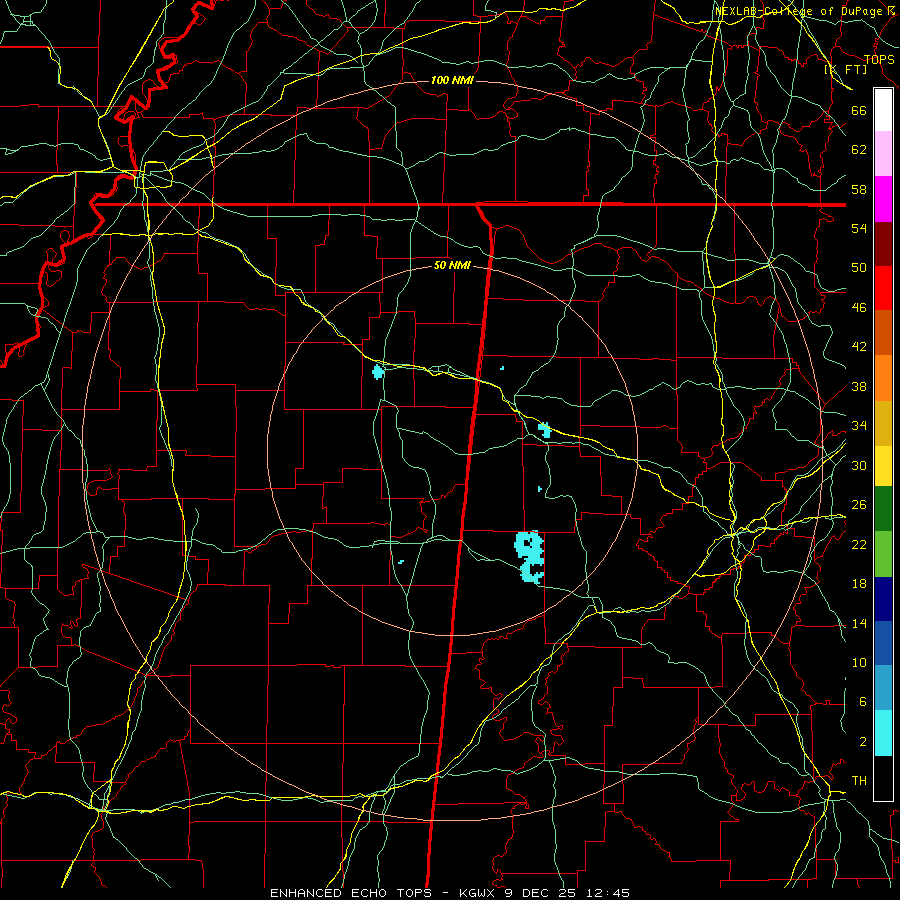This screenshot has height=900, width=900.
Task: Click the '14' legend value
Action: (859, 623)
